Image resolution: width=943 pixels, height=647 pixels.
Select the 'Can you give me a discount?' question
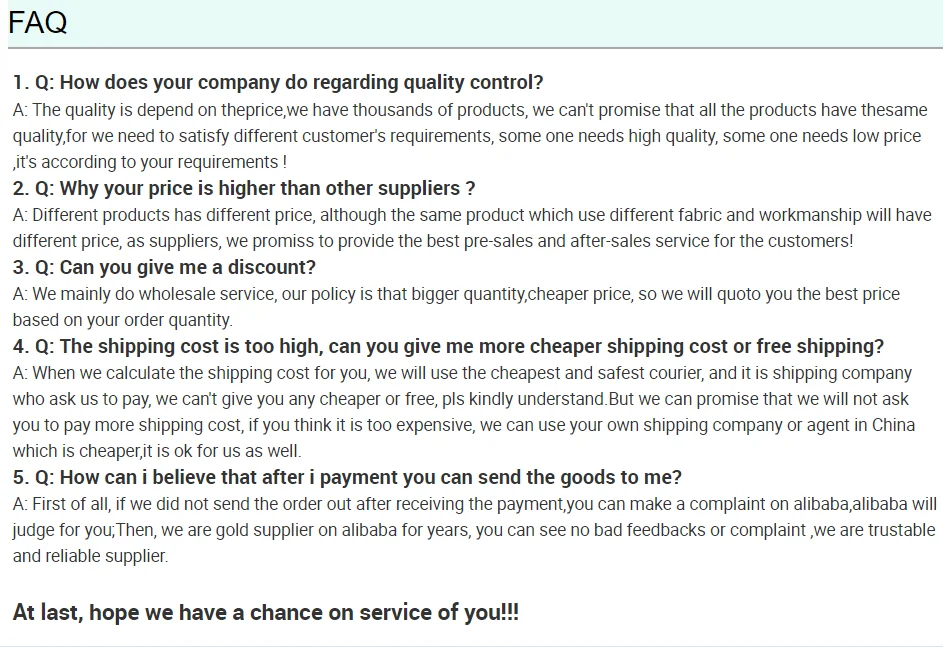[164, 268]
